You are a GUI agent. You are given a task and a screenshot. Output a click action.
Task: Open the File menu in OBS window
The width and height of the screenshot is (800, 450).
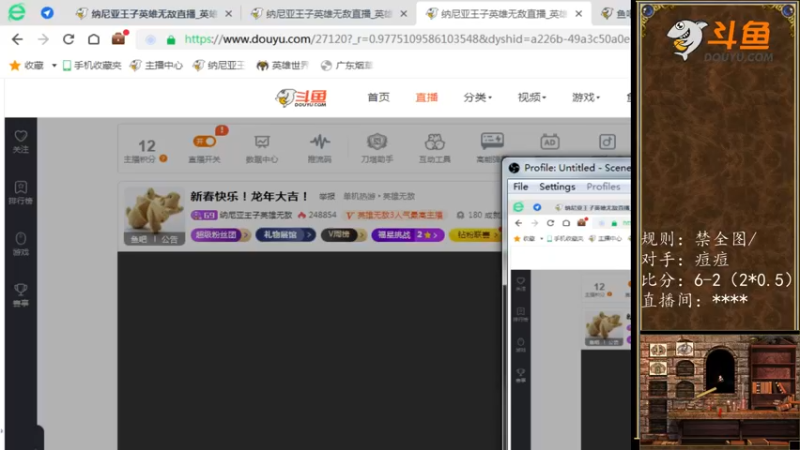[x=520, y=187]
